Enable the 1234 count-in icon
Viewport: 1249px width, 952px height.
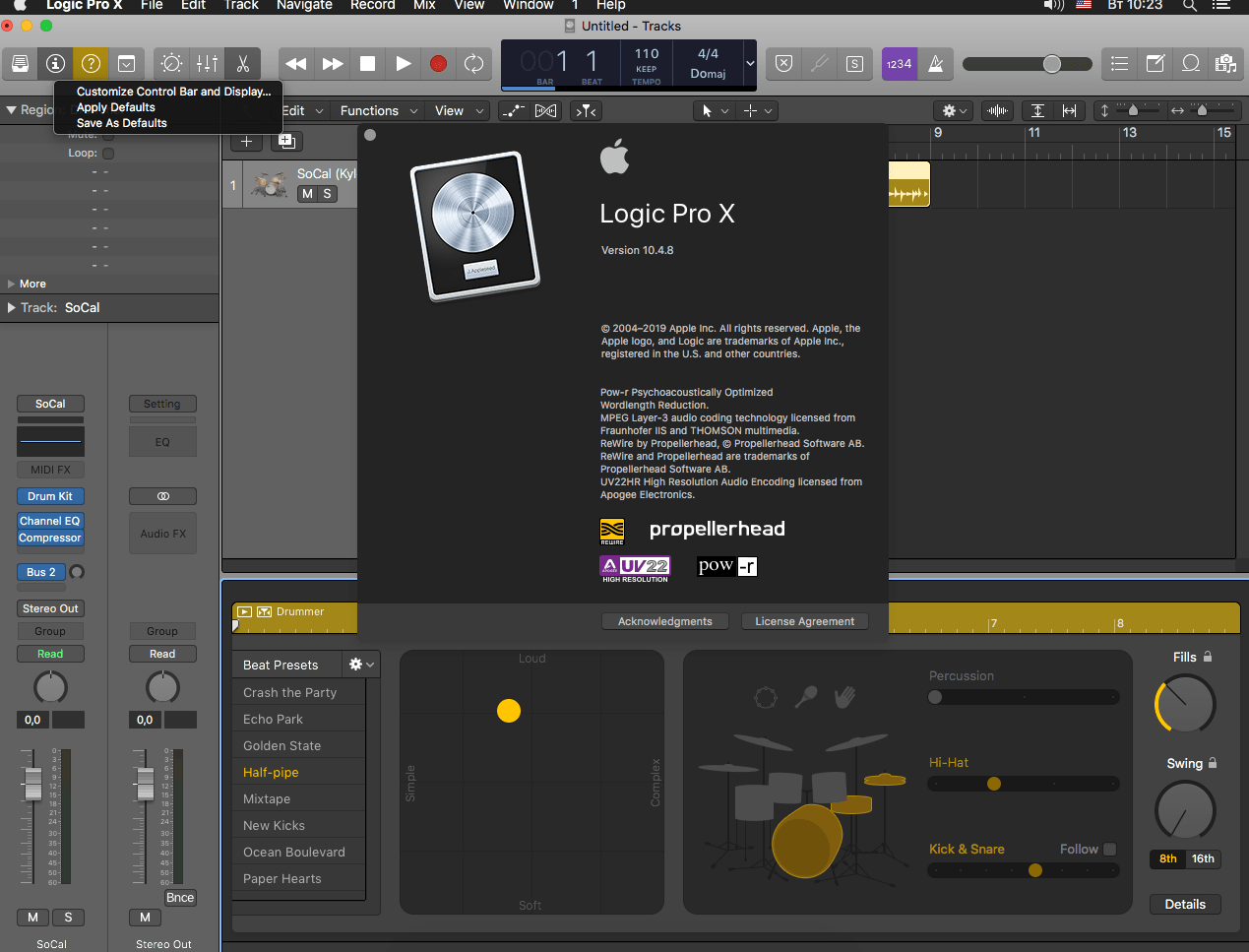(x=899, y=63)
